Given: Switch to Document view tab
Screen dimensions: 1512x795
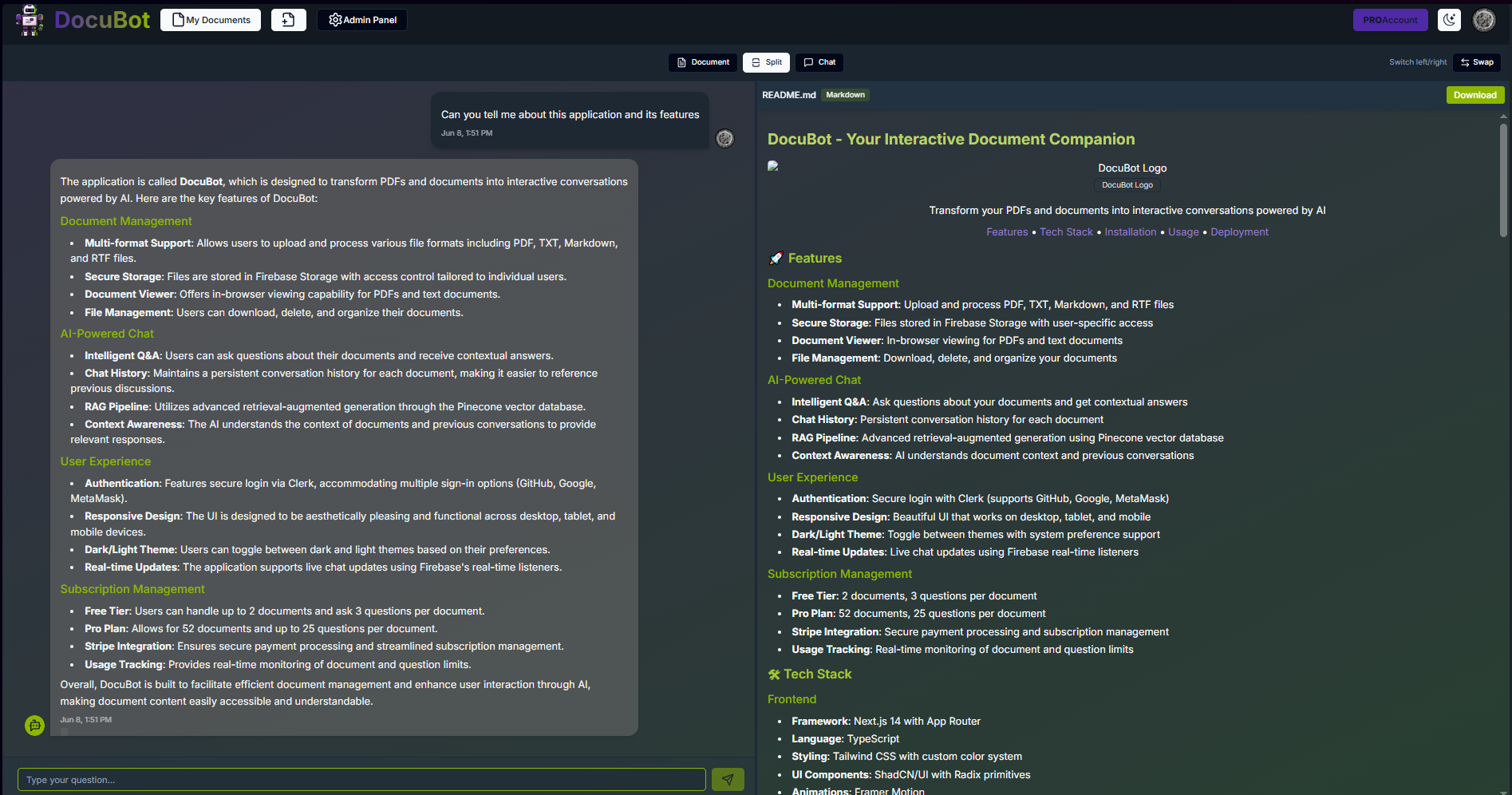Looking at the screenshot, I should click(x=703, y=62).
